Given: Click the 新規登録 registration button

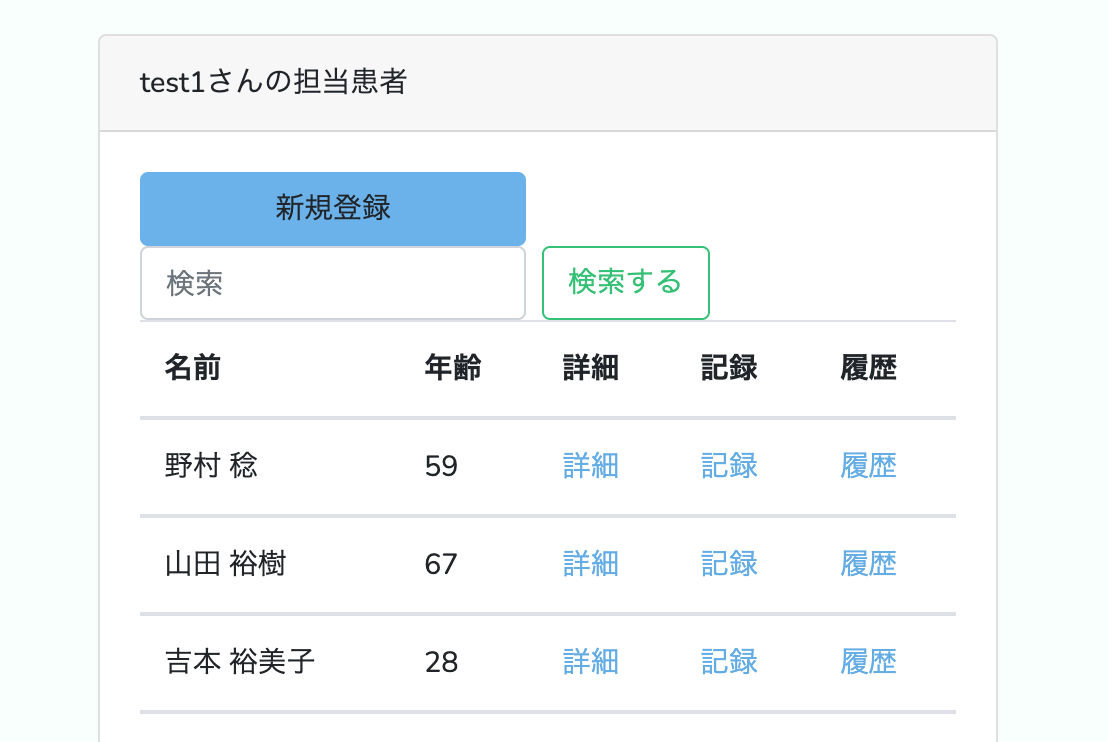Looking at the screenshot, I should 332,208.
